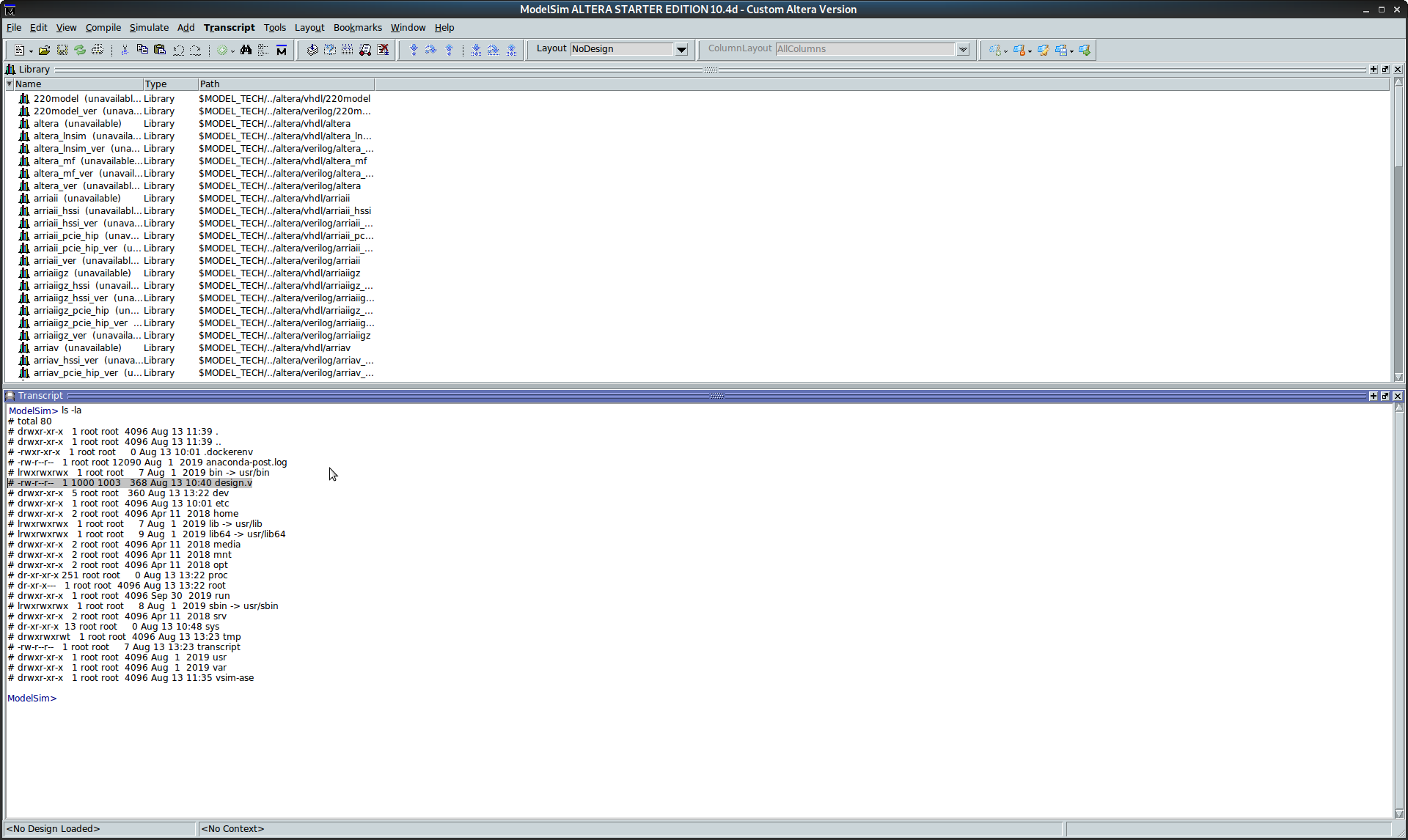Image resolution: width=1408 pixels, height=840 pixels.
Task: Select the 220model library row
Action: pos(195,99)
